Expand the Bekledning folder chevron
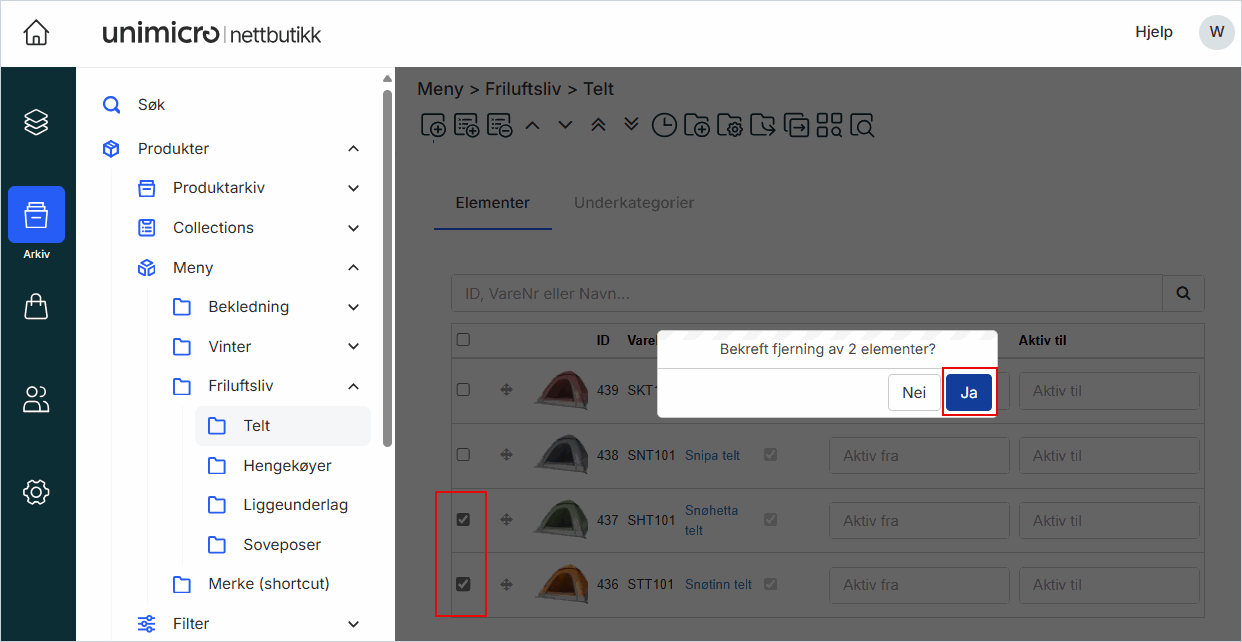The width and height of the screenshot is (1242, 642). 353,307
